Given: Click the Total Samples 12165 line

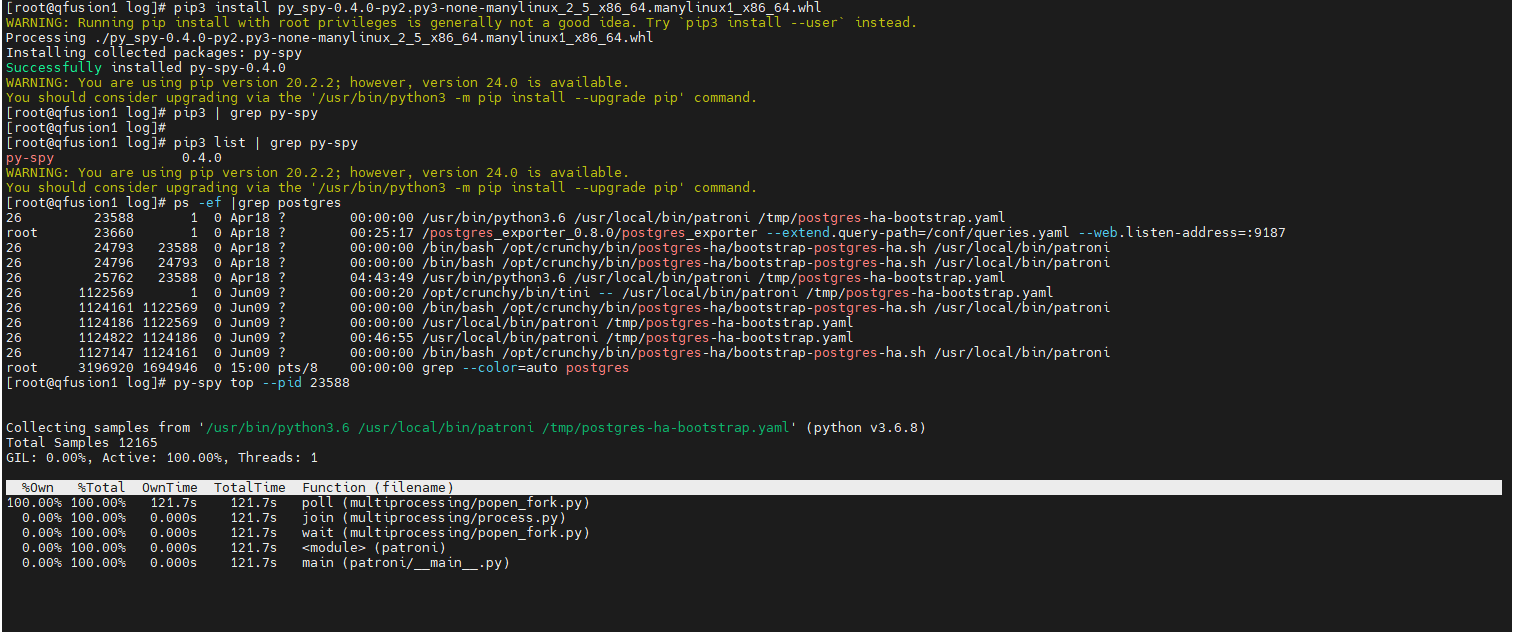Looking at the screenshot, I should pyautogui.click(x=83, y=442).
